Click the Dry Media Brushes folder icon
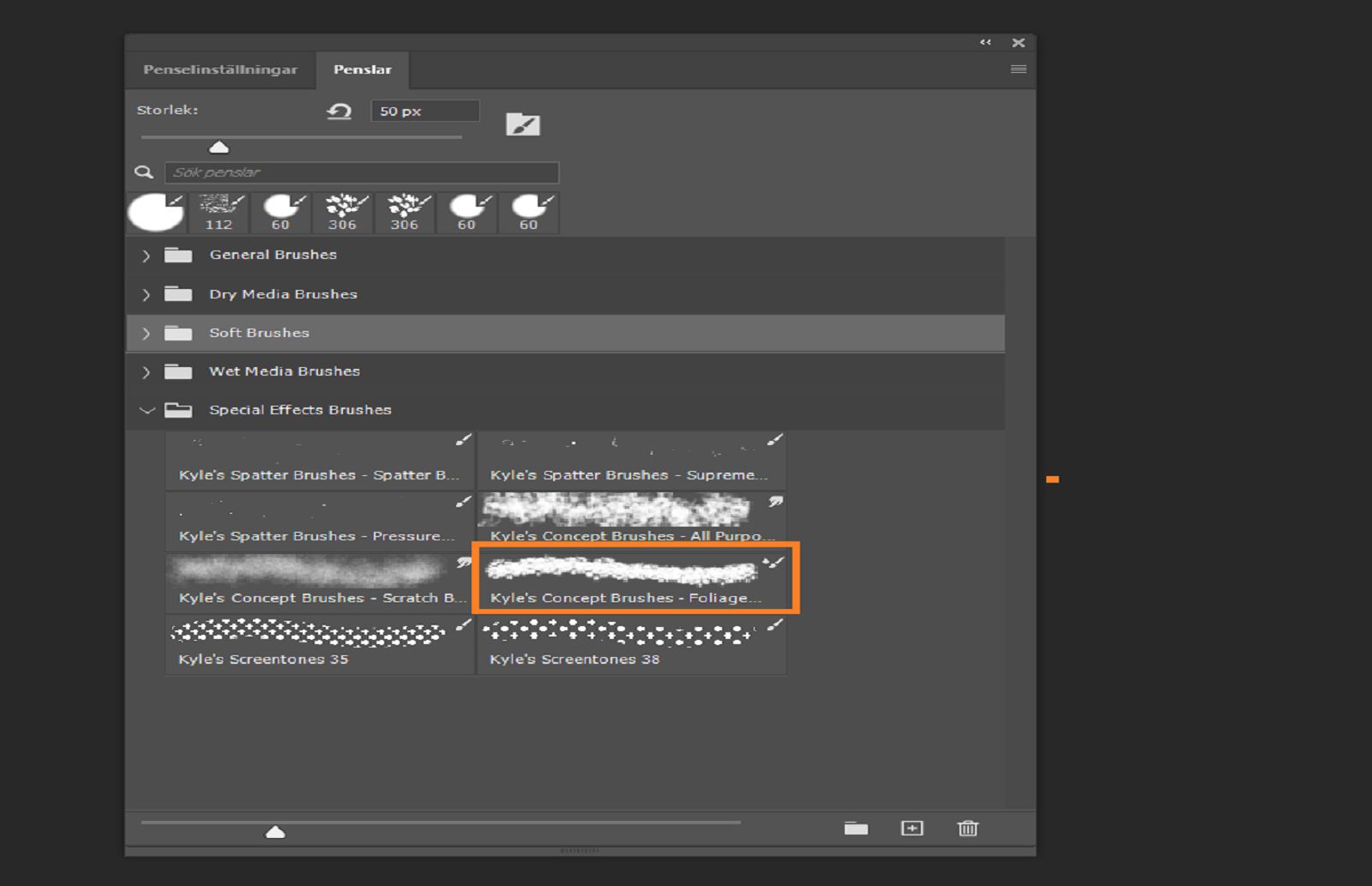 178,294
